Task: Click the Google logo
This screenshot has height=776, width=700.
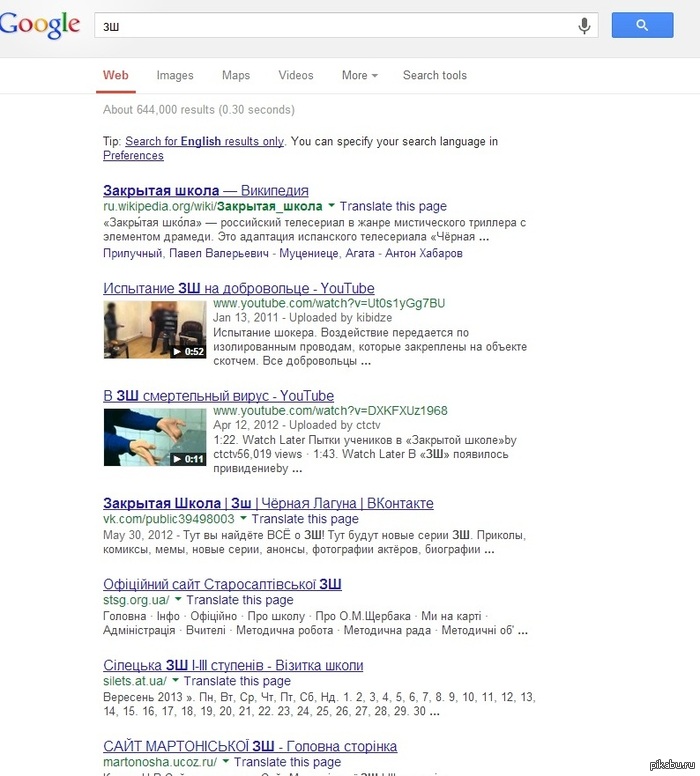Action: [x=40, y=24]
